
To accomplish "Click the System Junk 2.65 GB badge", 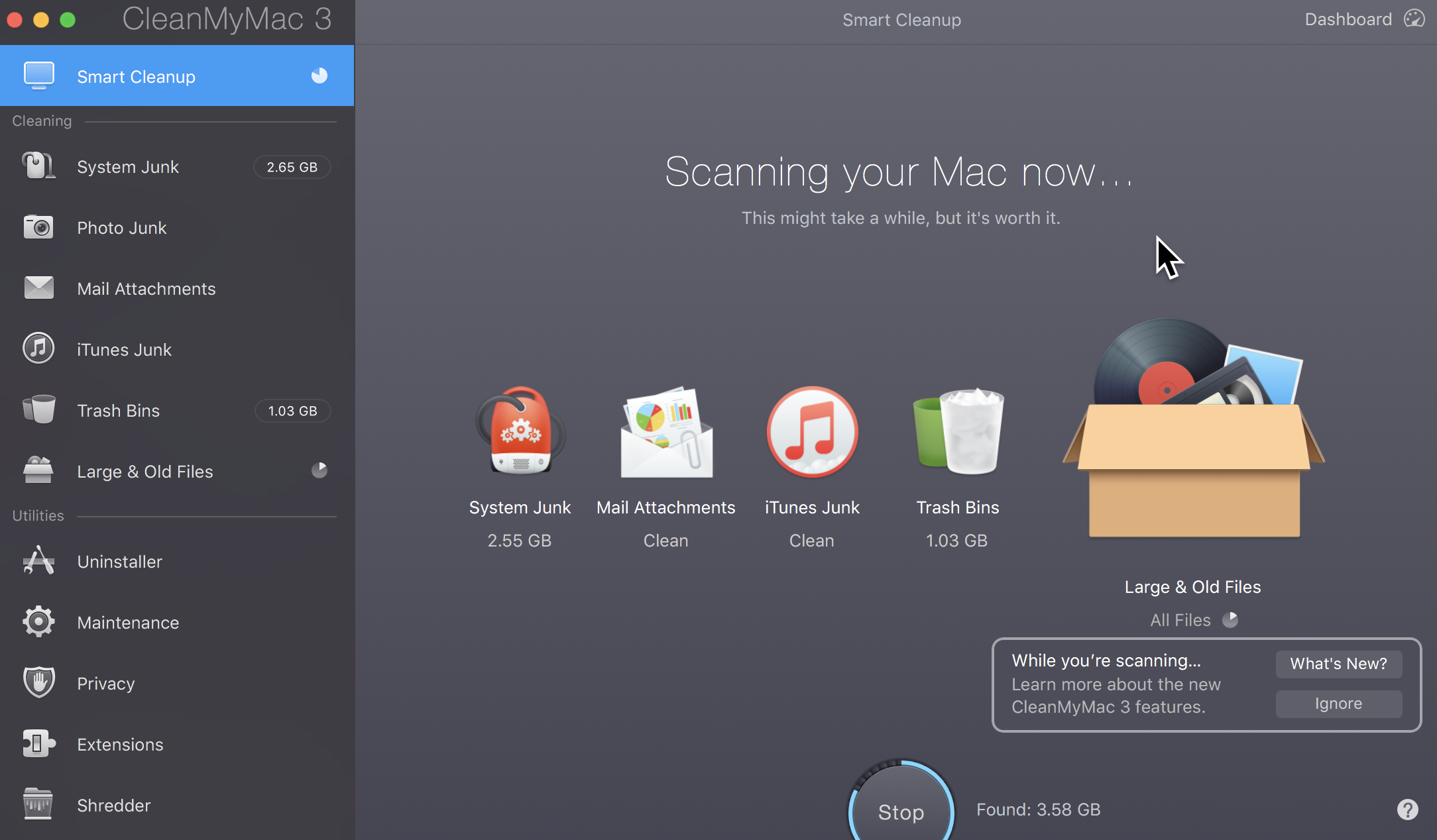I will (292, 167).
